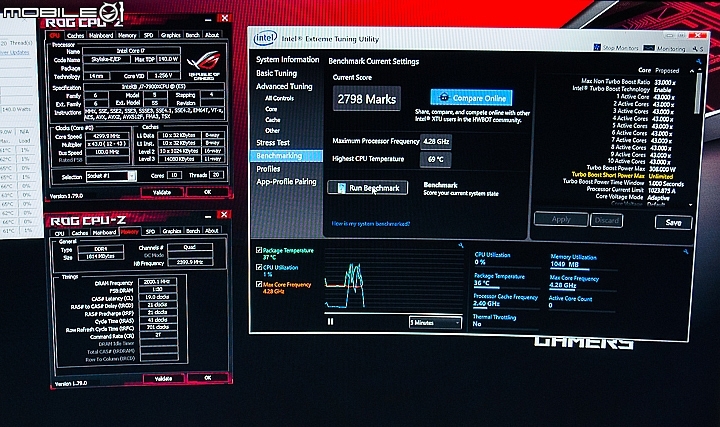Click Validate in upper CPU-Z window
Screen dimensions: 720x427
pyautogui.click(x=162, y=192)
